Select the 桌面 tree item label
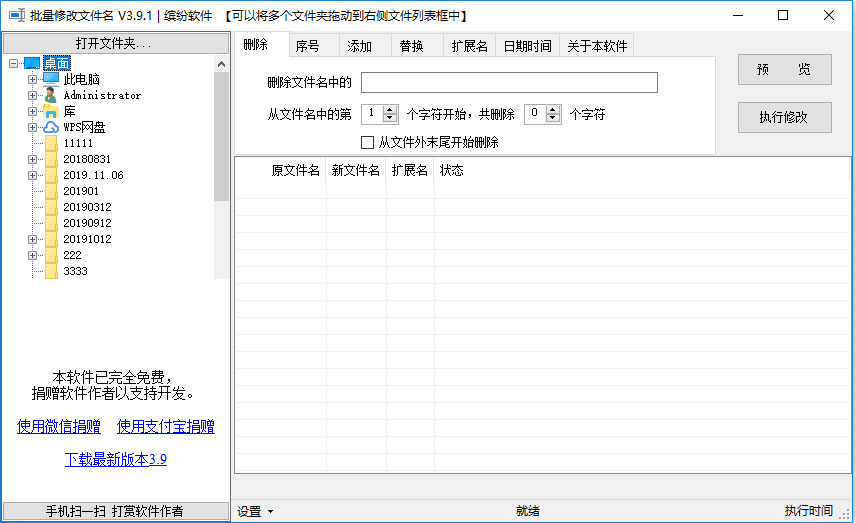 57,63
